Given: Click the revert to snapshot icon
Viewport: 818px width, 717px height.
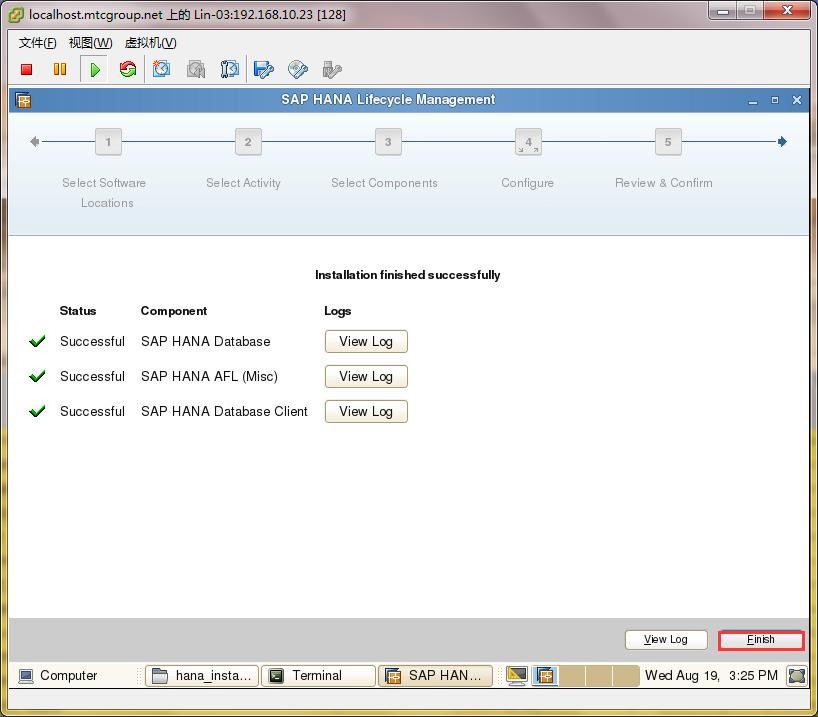Looking at the screenshot, I should (x=196, y=69).
